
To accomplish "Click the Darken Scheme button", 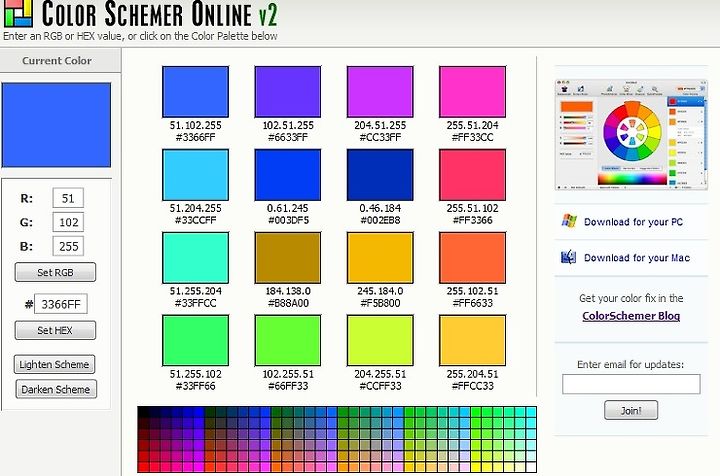I will pyautogui.click(x=56, y=389).
